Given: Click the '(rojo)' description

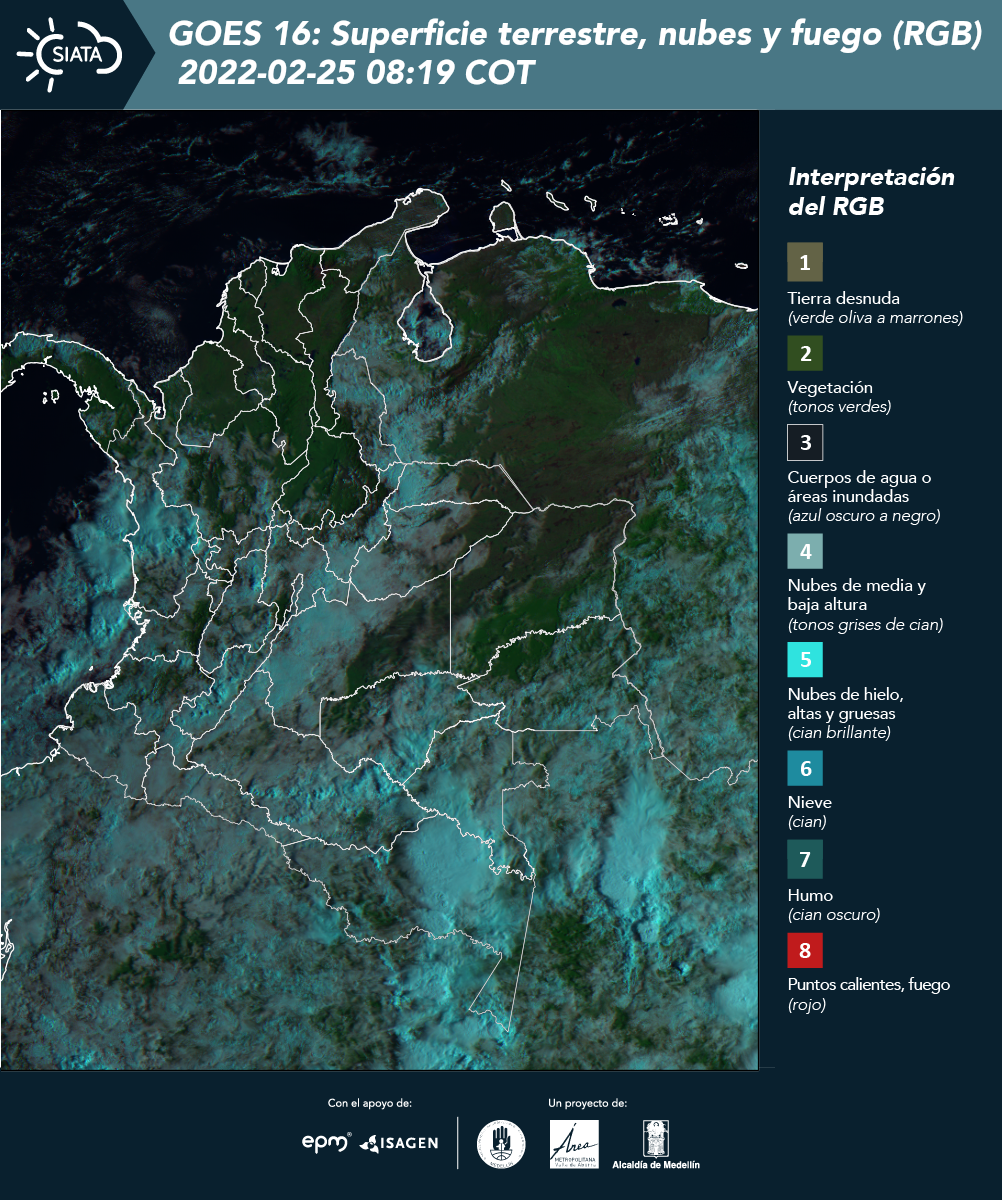Looking at the screenshot, I should [807, 1006].
